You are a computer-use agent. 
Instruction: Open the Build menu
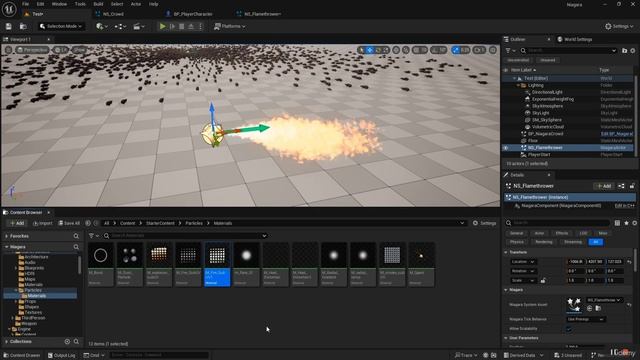click(98, 4)
